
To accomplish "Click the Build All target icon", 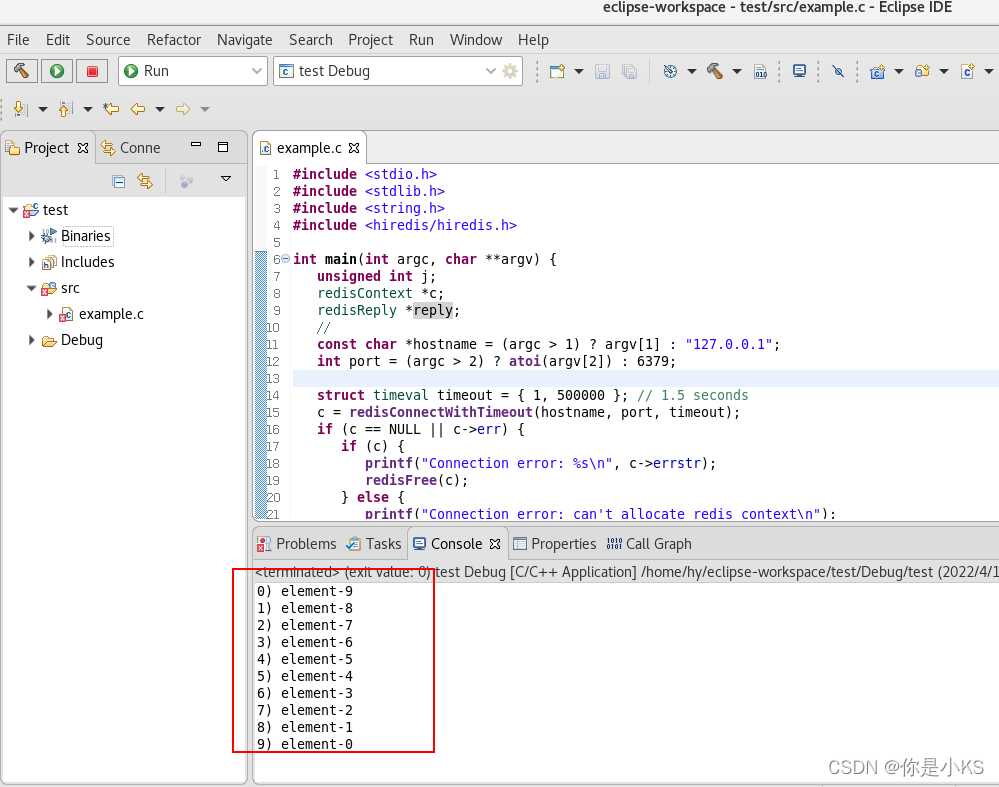I will (670, 71).
